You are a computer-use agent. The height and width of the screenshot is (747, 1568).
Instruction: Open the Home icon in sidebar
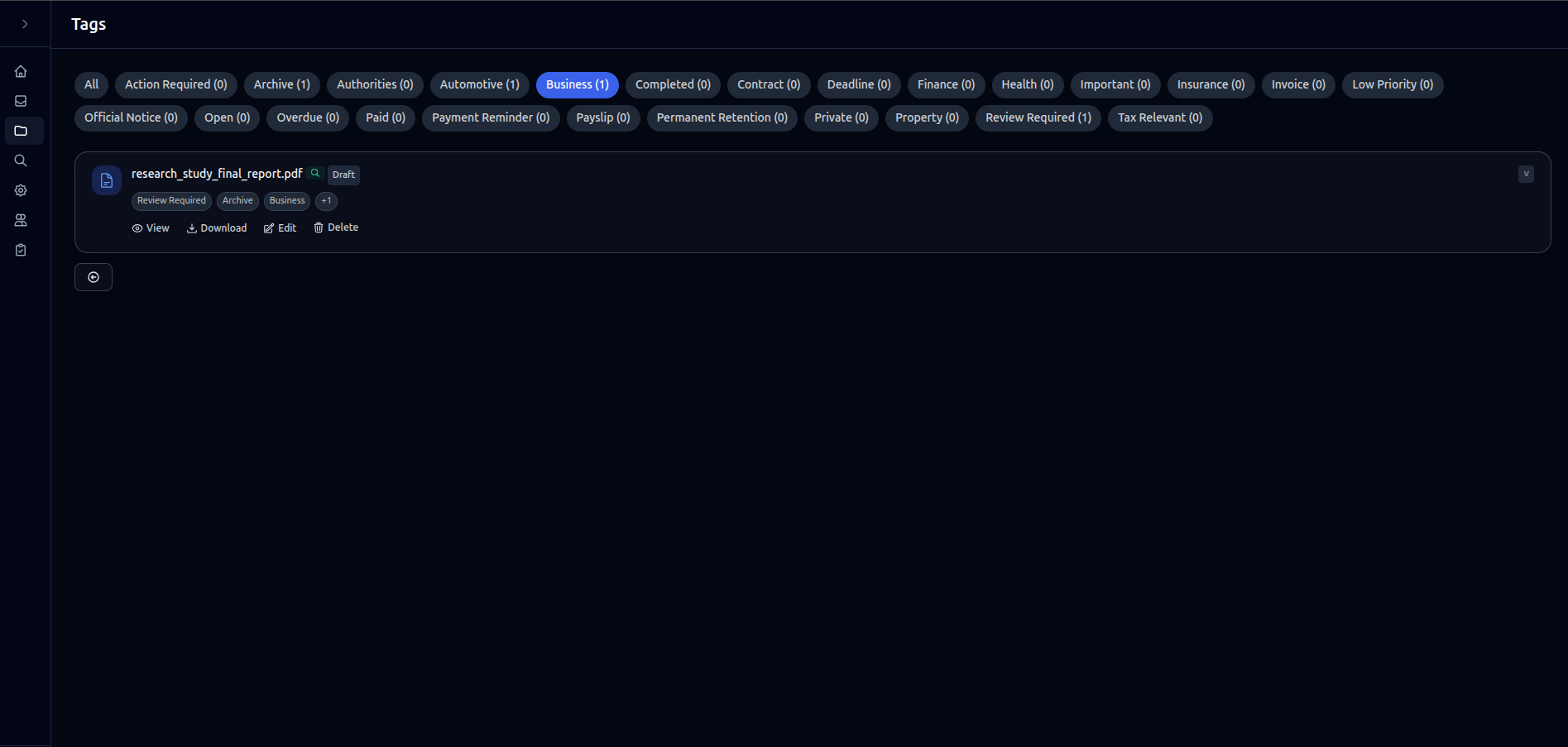click(x=21, y=71)
